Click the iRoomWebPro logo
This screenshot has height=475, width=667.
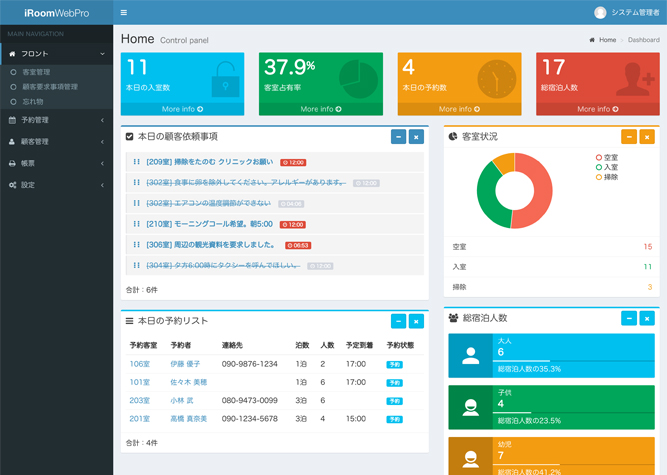(x=57, y=13)
